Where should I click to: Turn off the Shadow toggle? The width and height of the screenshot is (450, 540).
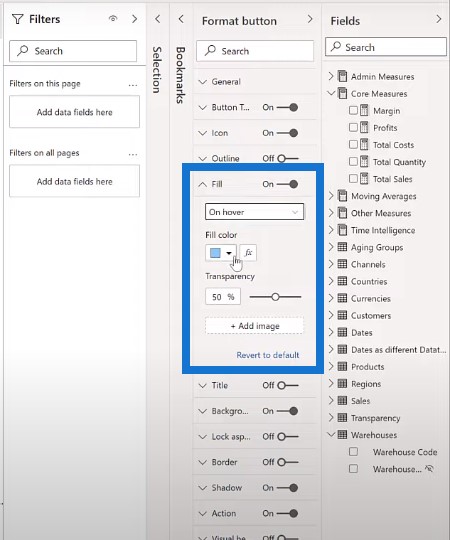tap(287, 488)
